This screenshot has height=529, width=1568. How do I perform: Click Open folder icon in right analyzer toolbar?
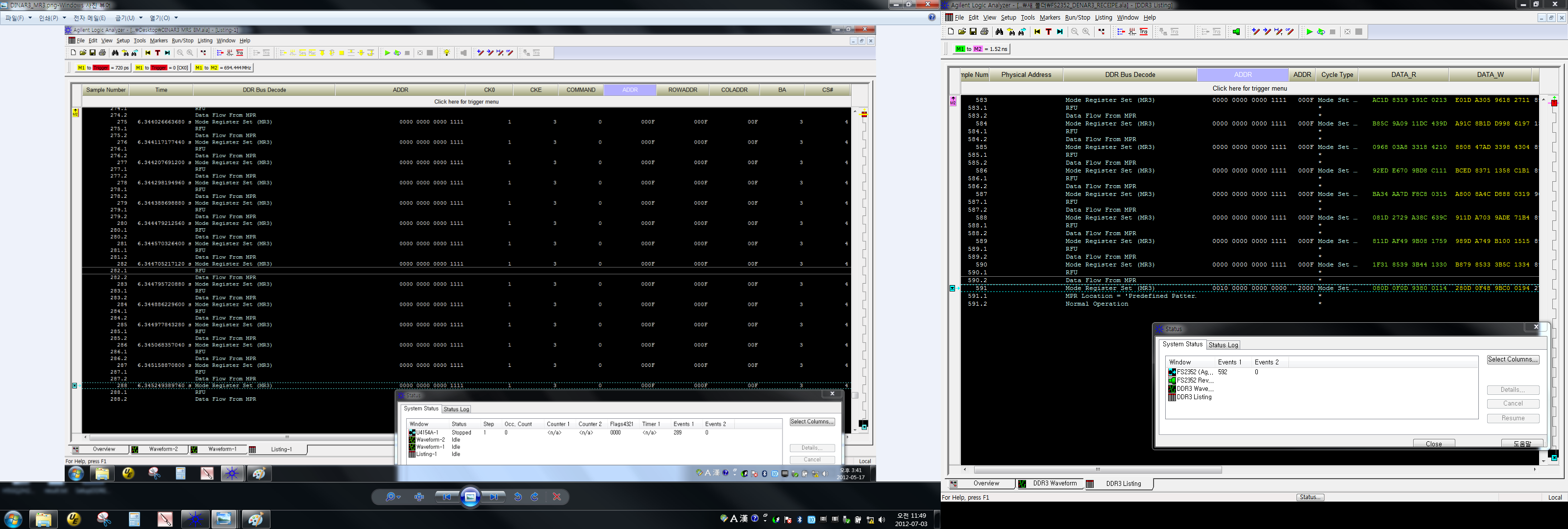tap(962, 32)
